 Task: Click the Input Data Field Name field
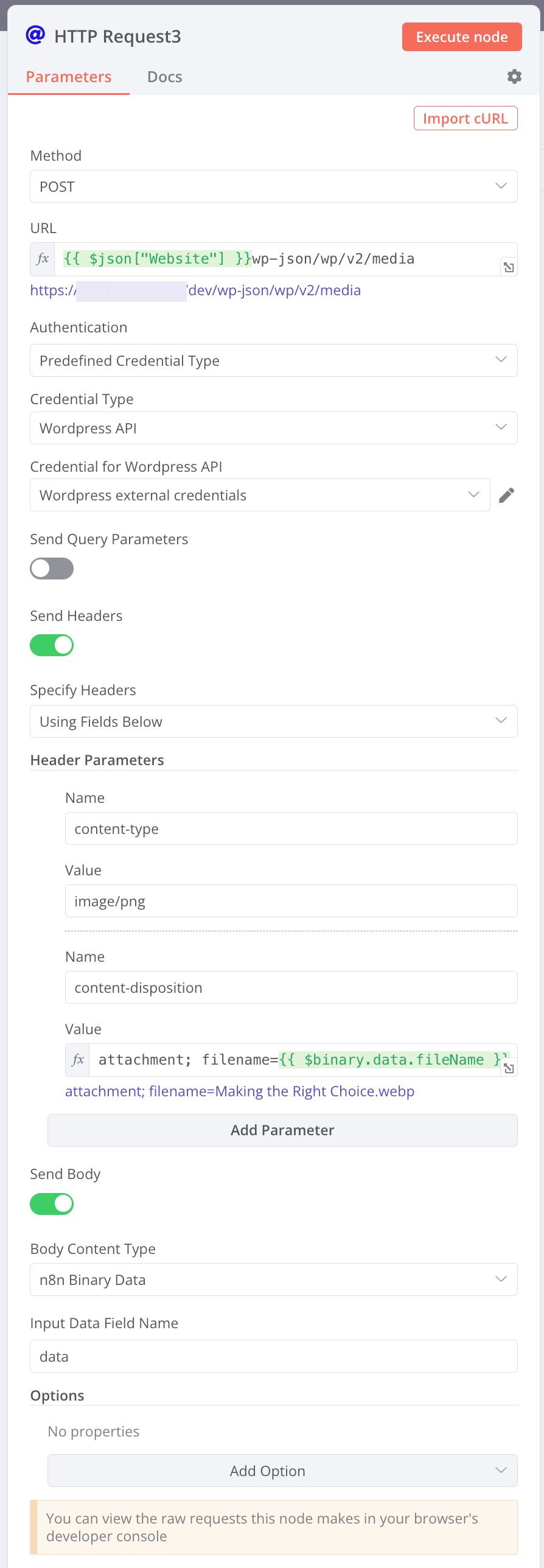tap(273, 1357)
